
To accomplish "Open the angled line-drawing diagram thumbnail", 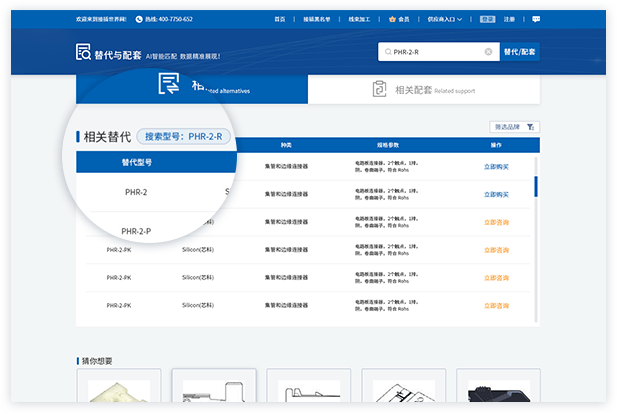I will click(404, 391).
